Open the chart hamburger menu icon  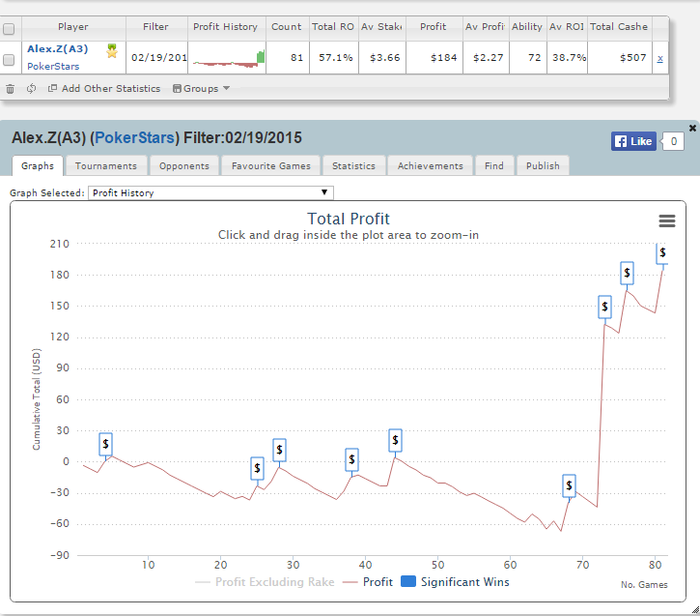coord(666,221)
